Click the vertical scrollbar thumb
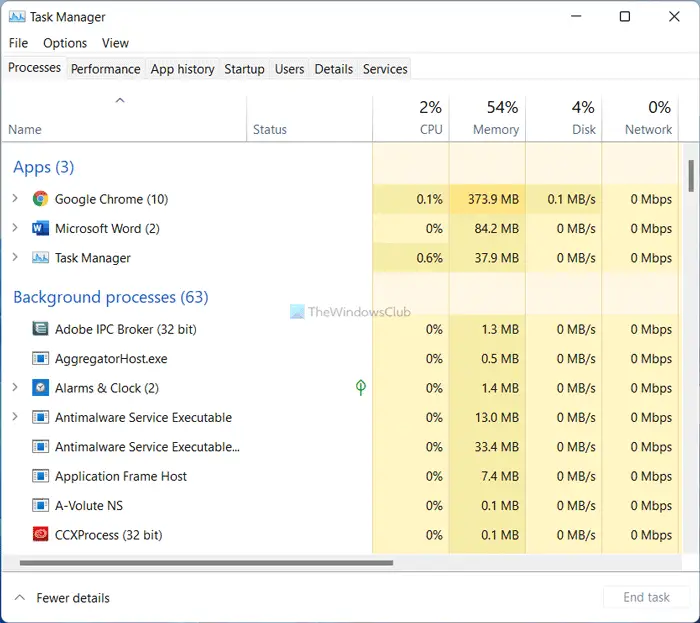This screenshot has height=623, width=700. click(691, 176)
